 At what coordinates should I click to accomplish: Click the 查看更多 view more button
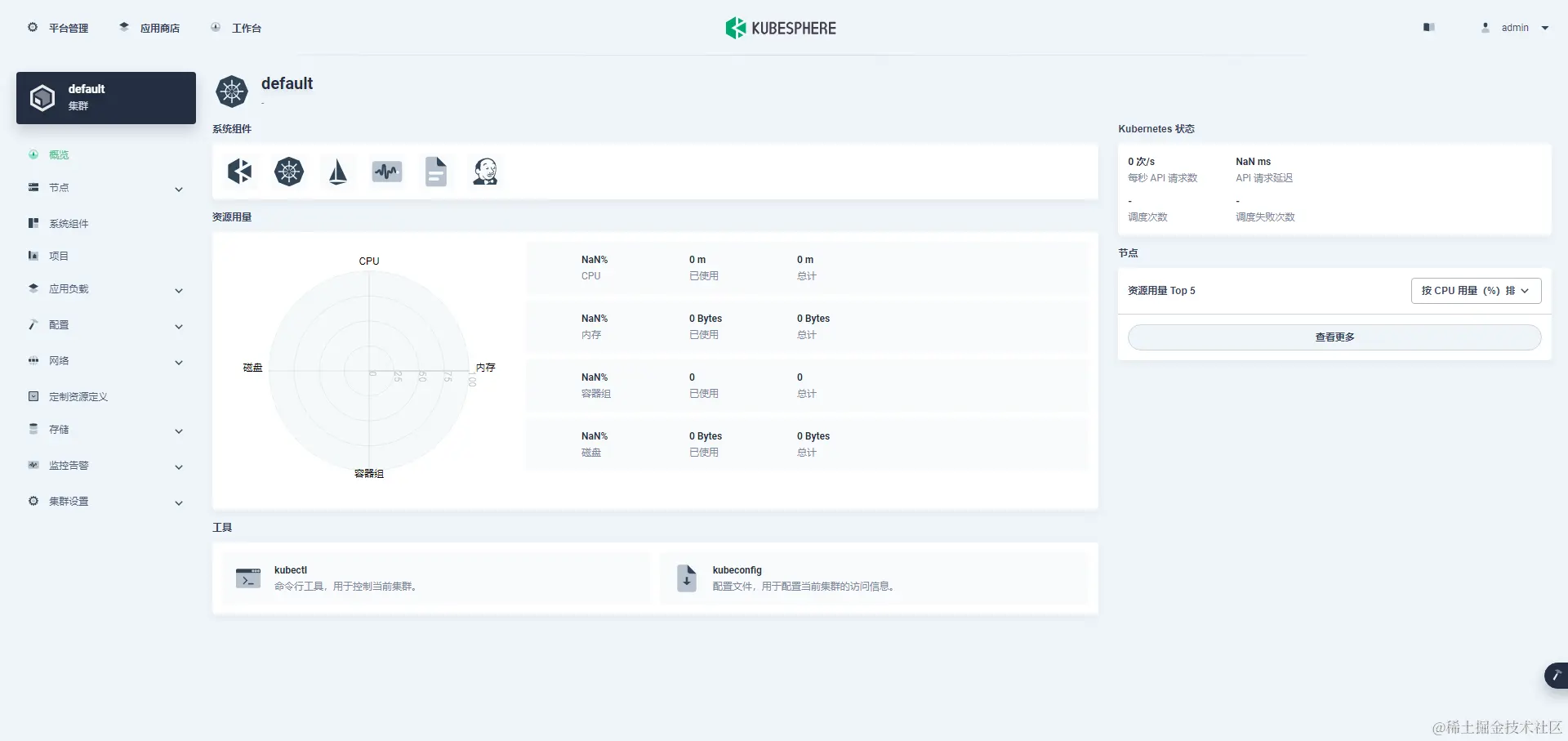[1334, 337]
